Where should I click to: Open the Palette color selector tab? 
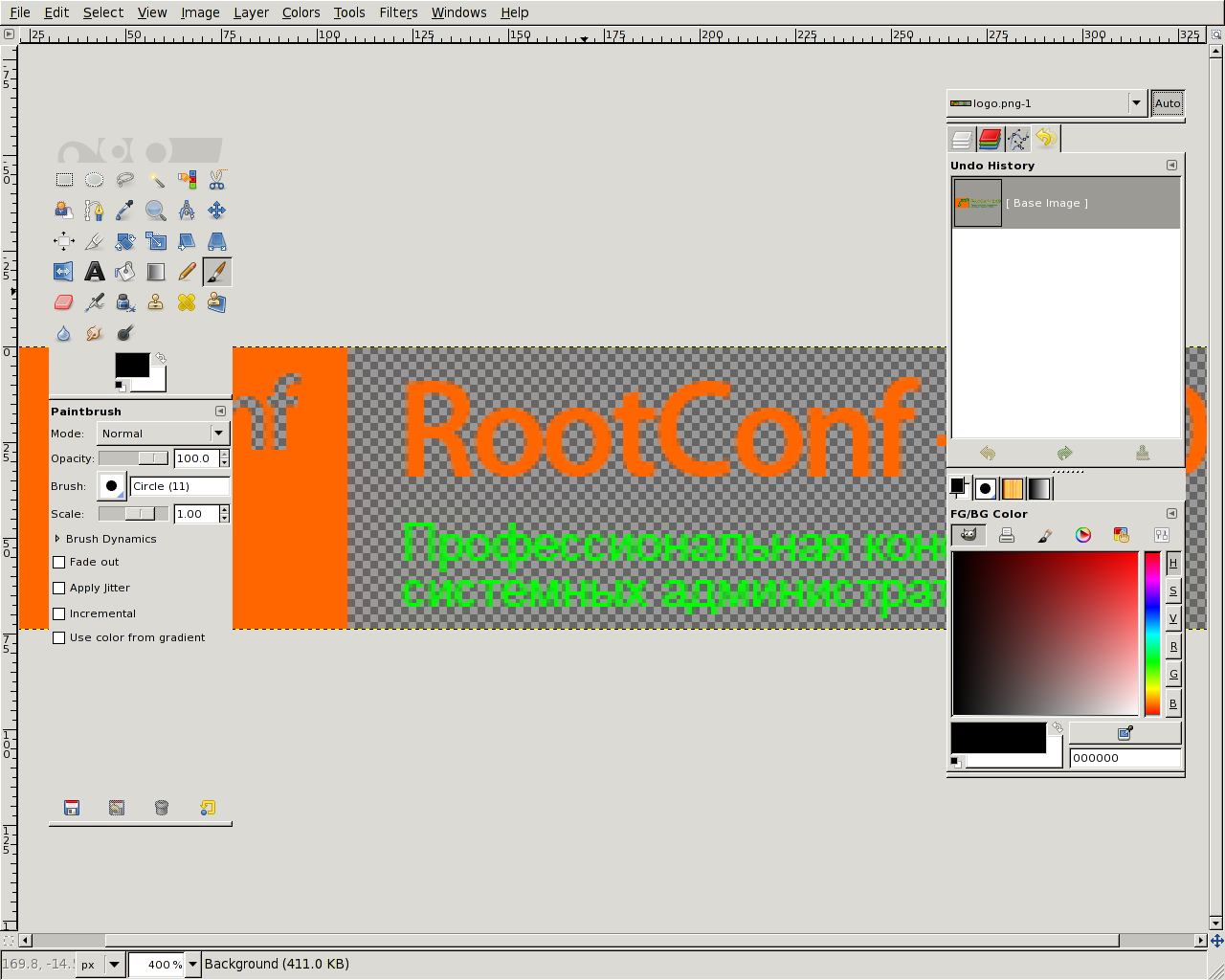[x=1122, y=535]
